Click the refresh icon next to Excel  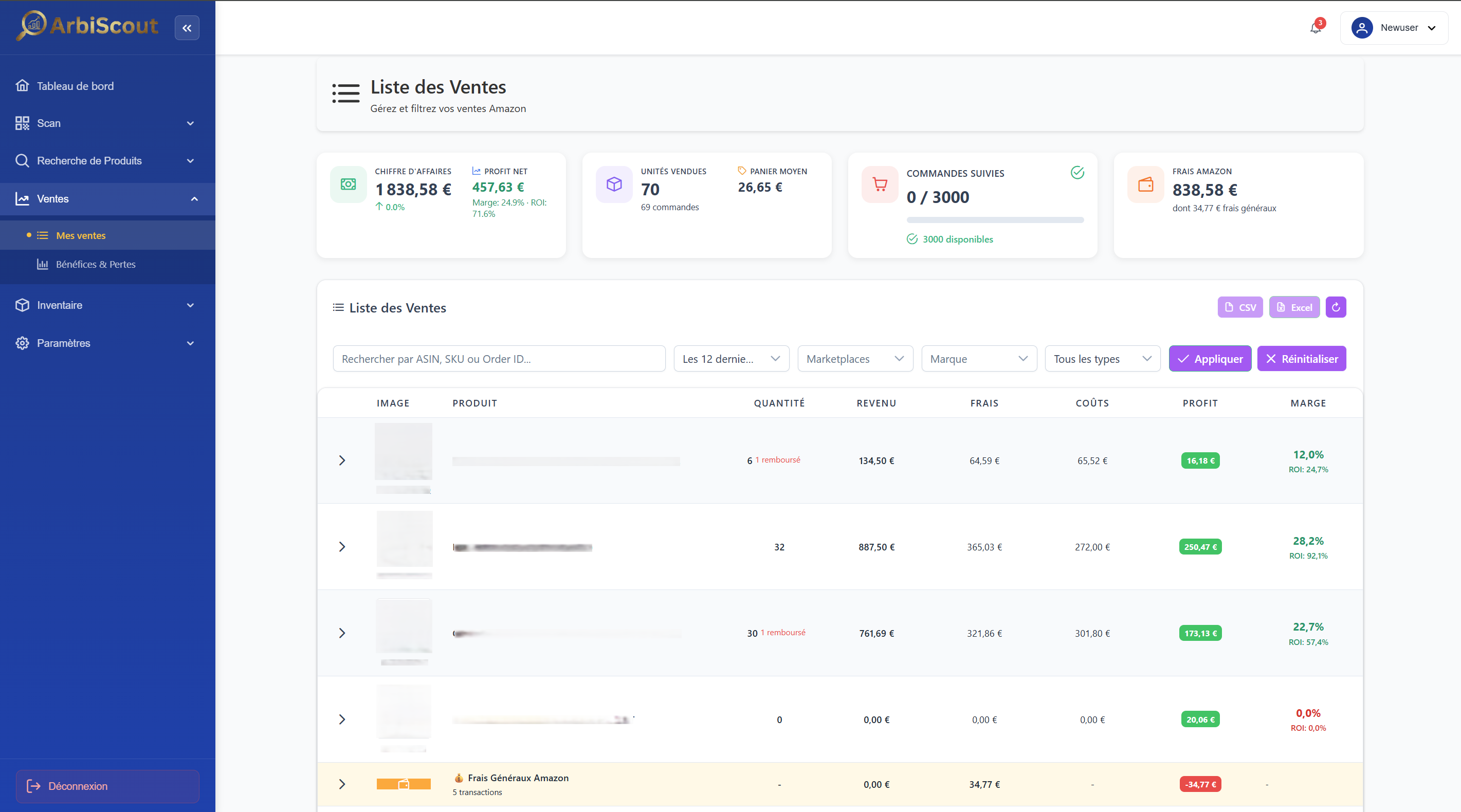pyautogui.click(x=1336, y=307)
